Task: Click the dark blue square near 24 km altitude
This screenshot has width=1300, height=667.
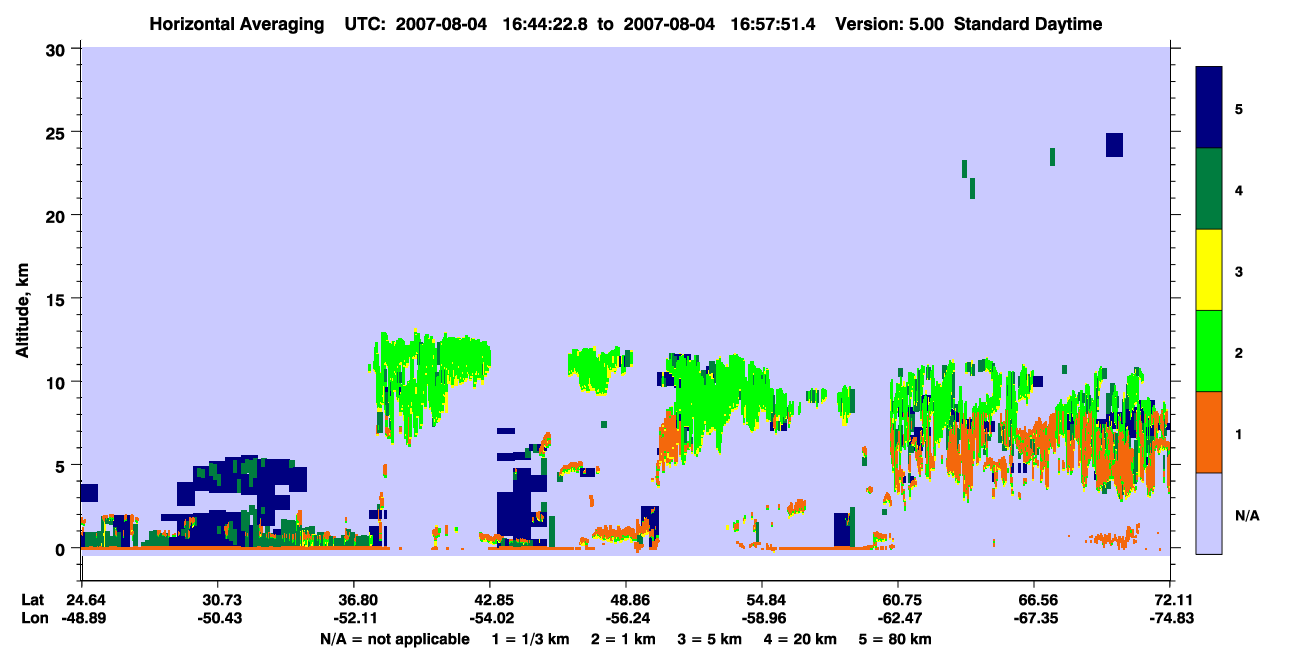Action: click(x=1114, y=145)
